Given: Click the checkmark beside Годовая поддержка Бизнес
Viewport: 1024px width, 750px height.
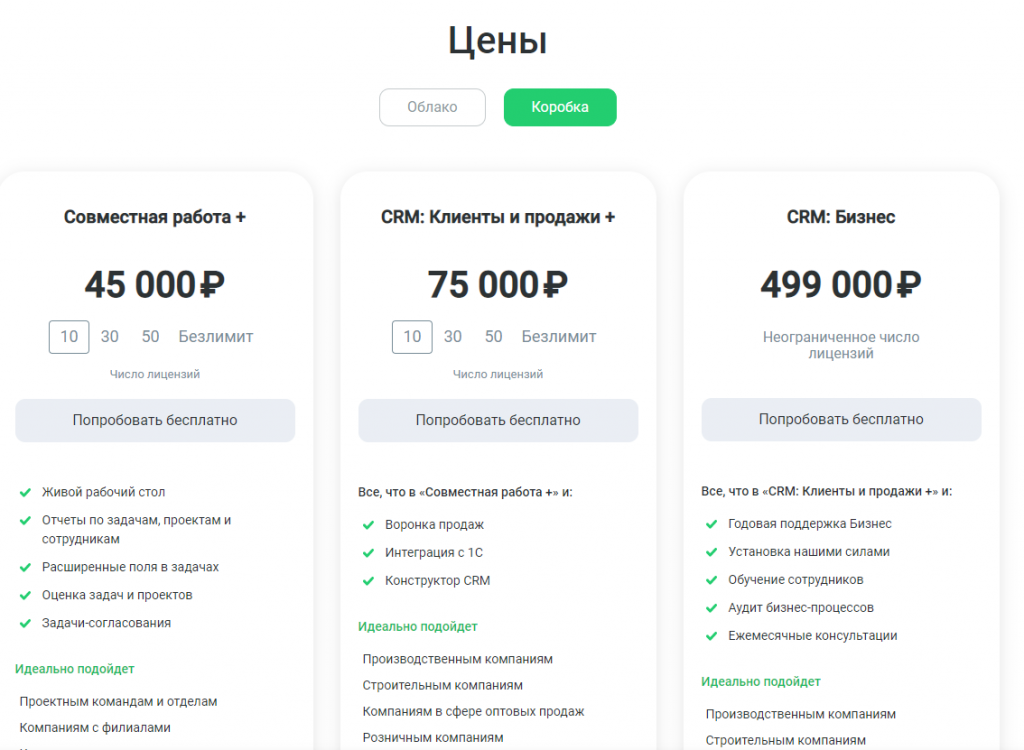Looking at the screenshot, I should tap(712, 525).
